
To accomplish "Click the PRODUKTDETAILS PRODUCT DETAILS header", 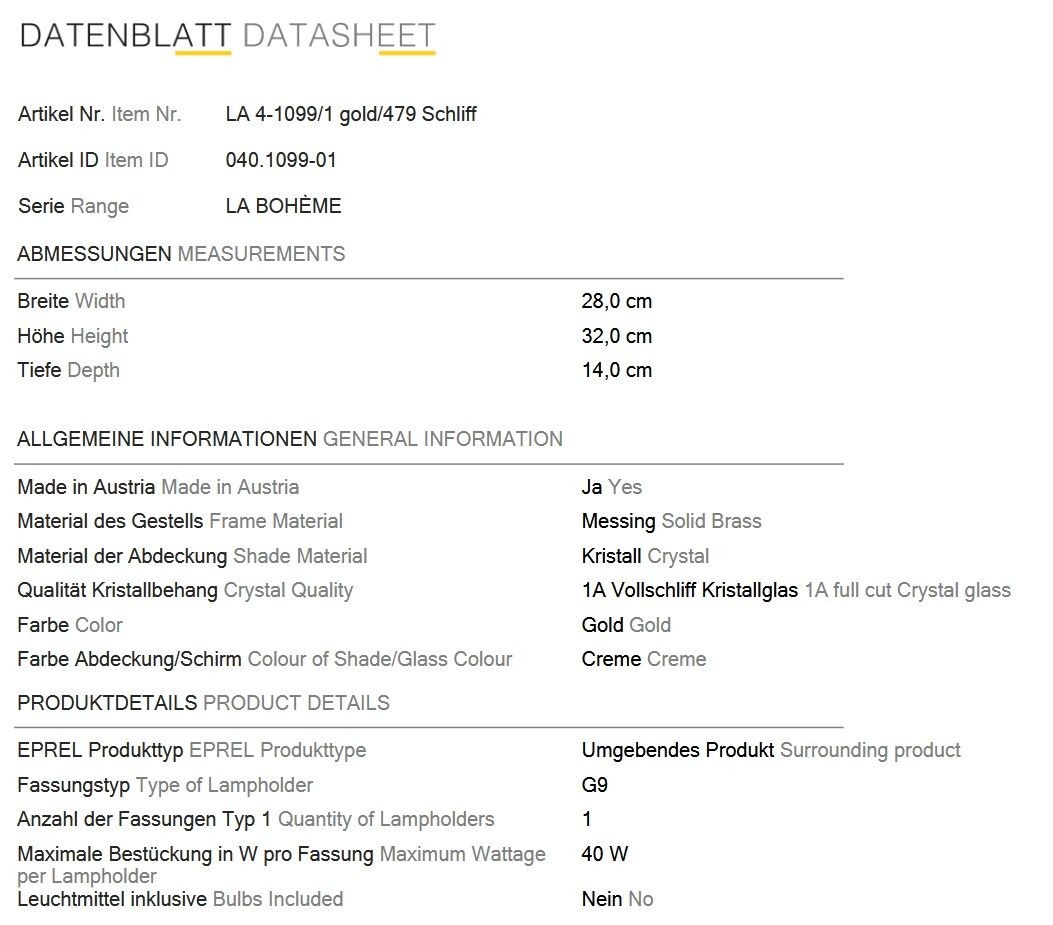I will (203, 703).
